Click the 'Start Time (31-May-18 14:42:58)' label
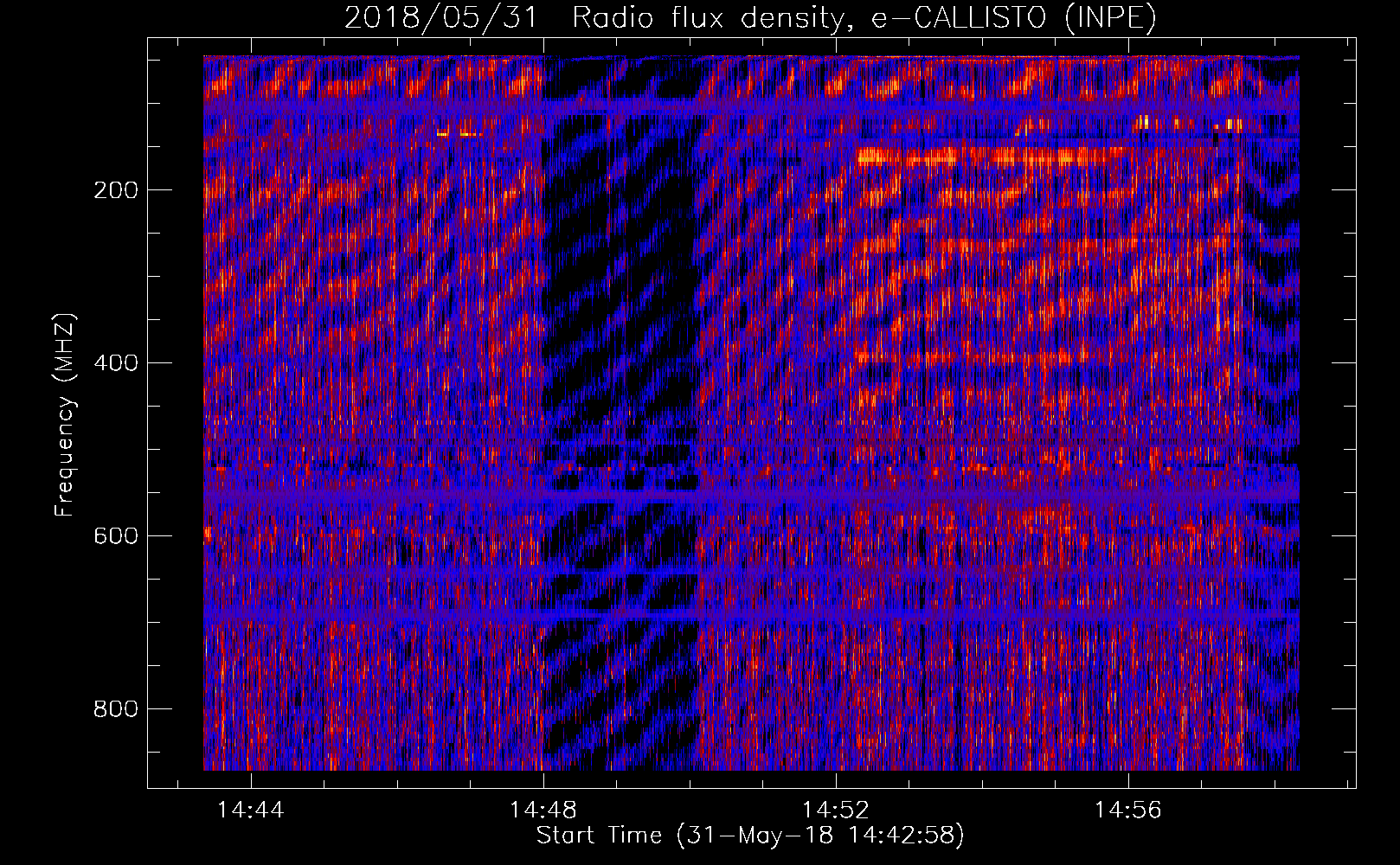The image size is (1400, 865). click(x=750, y=836)
